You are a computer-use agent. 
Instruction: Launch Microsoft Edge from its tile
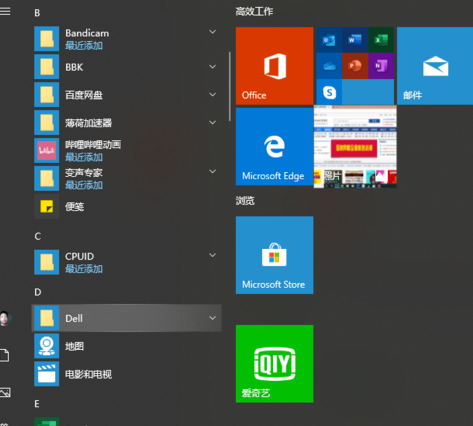[x=274, y=146]
